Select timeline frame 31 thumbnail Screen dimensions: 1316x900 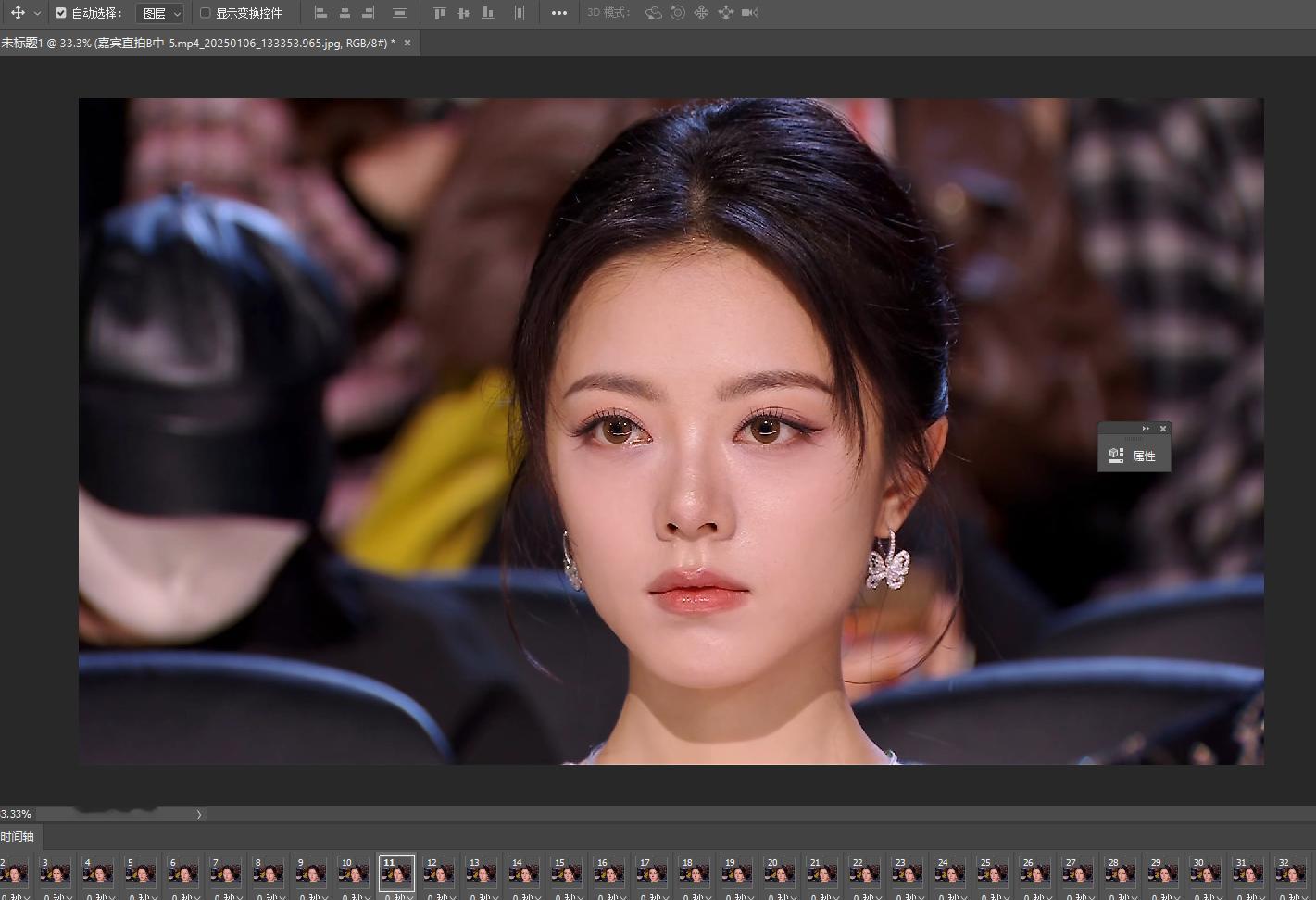1248,872
